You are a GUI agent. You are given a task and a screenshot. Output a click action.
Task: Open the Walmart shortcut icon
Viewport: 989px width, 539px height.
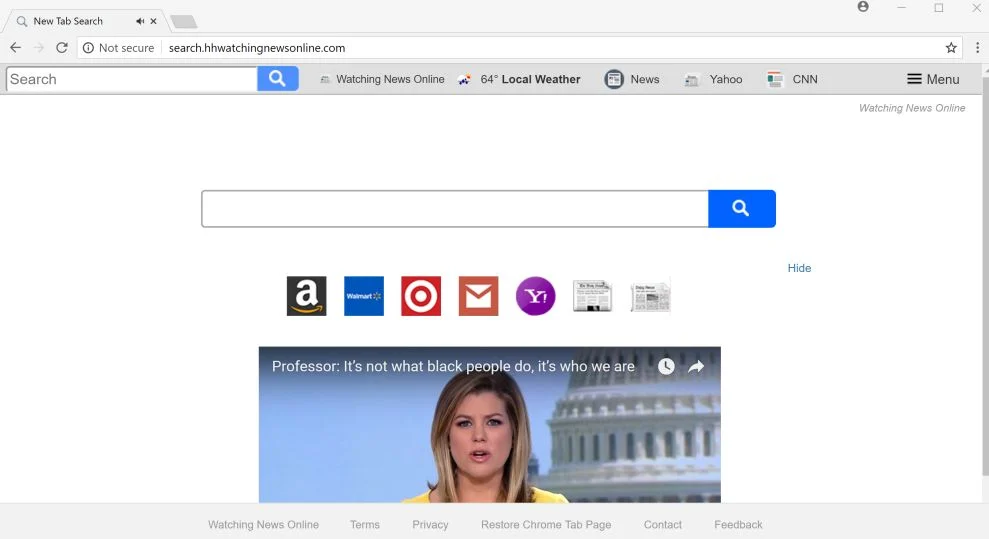(x=364, y=296)
